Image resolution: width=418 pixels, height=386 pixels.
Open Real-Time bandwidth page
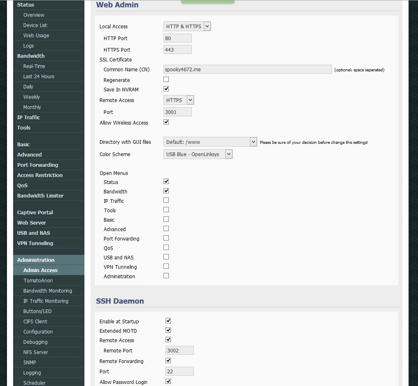pos(34,66)
